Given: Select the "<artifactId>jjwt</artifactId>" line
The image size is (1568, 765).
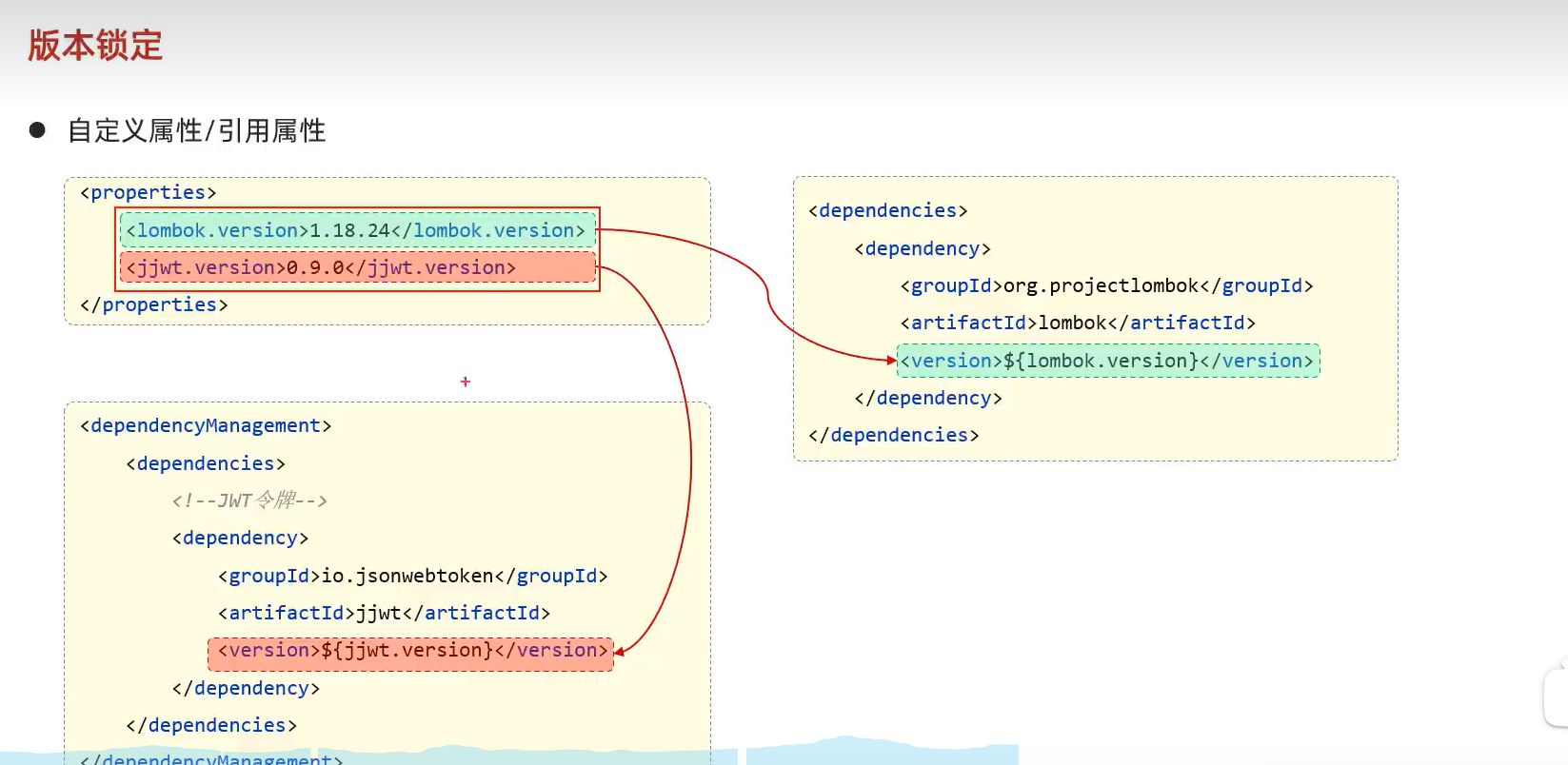Looking at the screenshot, I should click(x=384, y=613).
